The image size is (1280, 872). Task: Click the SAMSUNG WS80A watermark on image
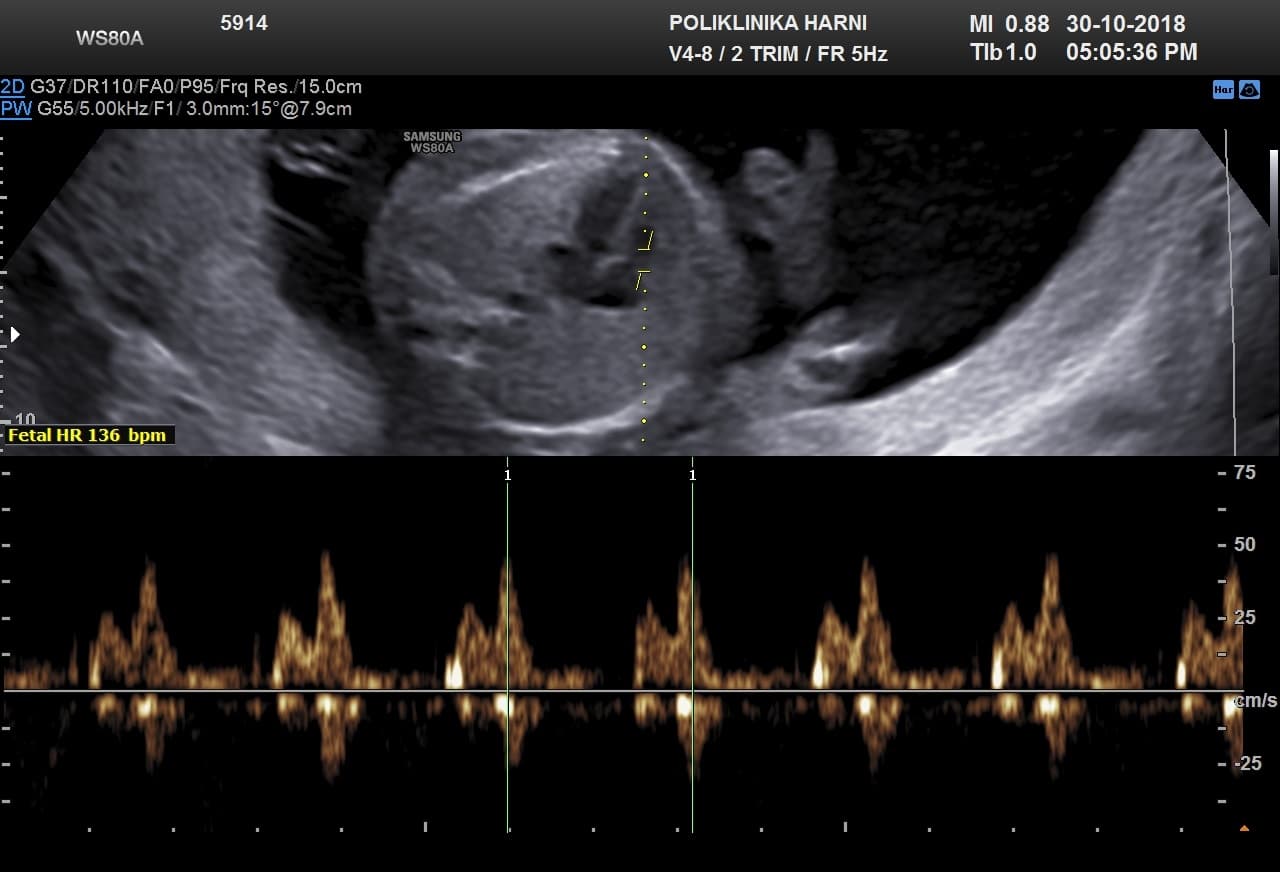[x=432, y=142]
